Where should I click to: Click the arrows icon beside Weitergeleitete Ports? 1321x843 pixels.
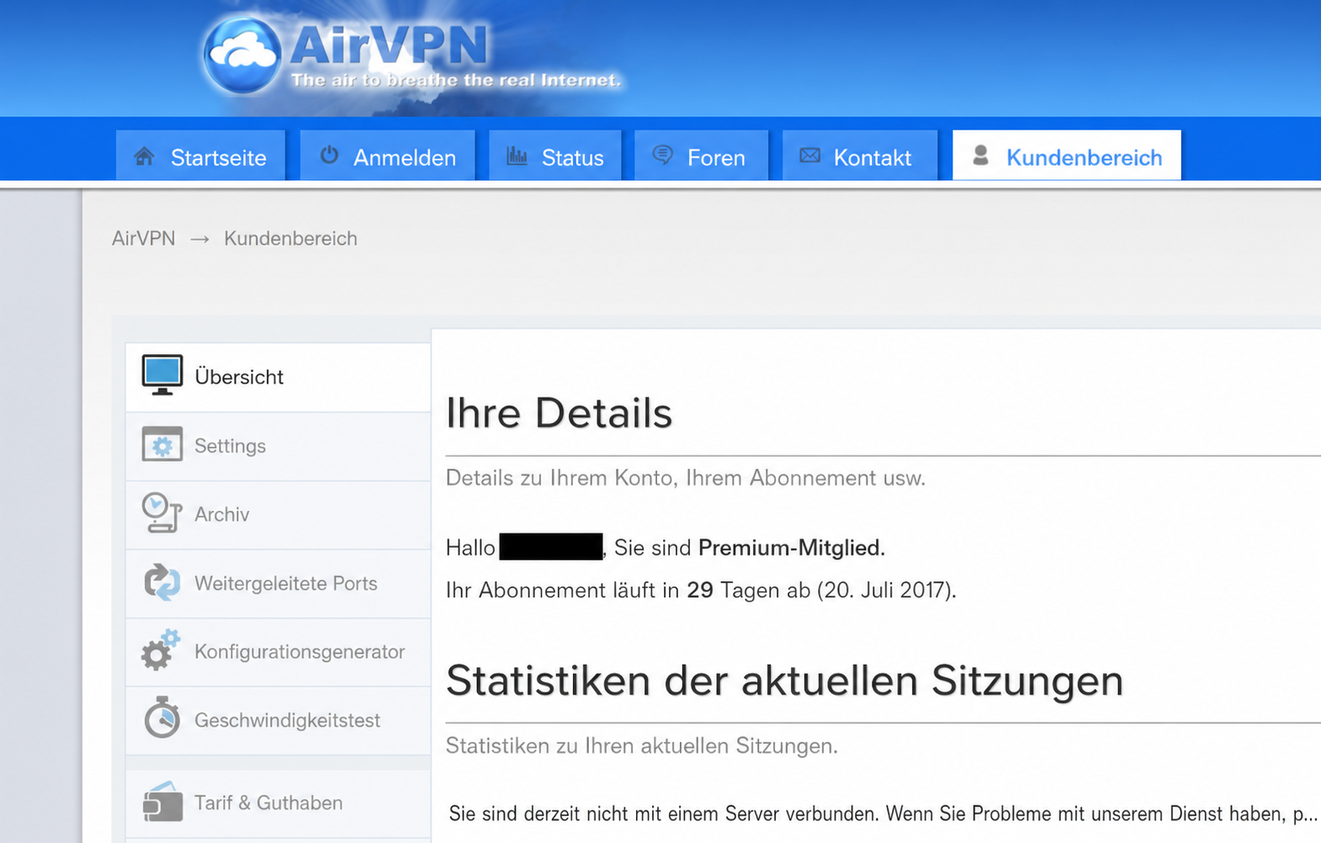tap(162, 582)
